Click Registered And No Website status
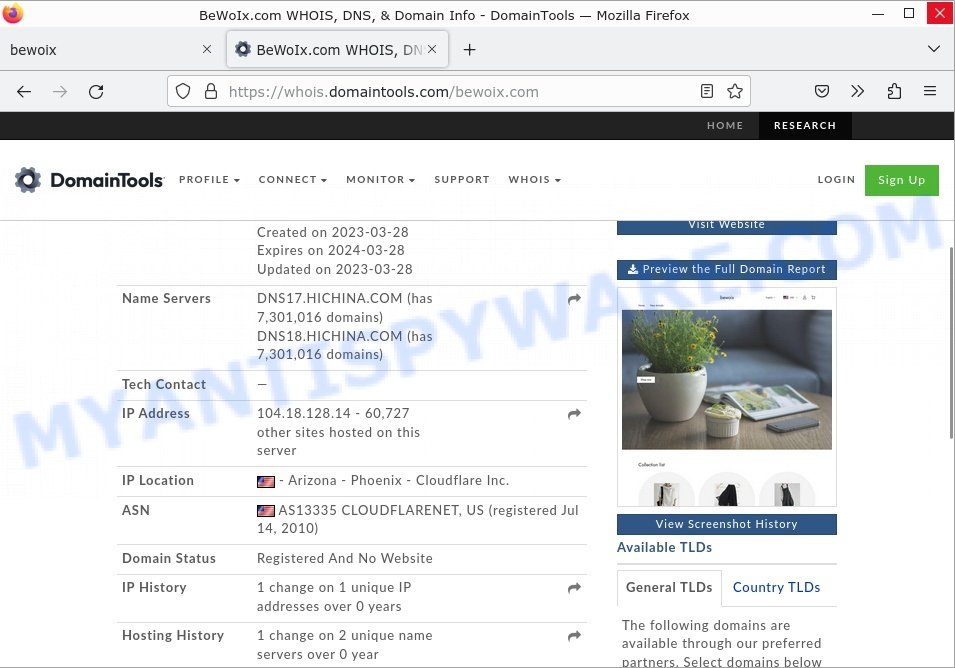955x668 pixels. click(345, 558)
